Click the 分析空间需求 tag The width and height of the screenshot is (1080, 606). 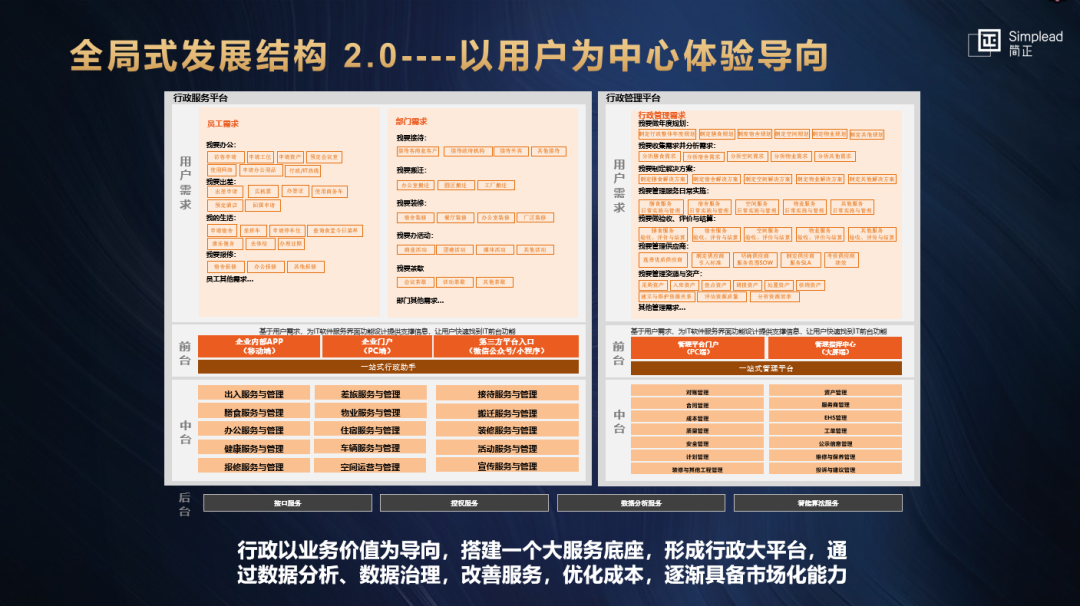click(x=747, y=156)
